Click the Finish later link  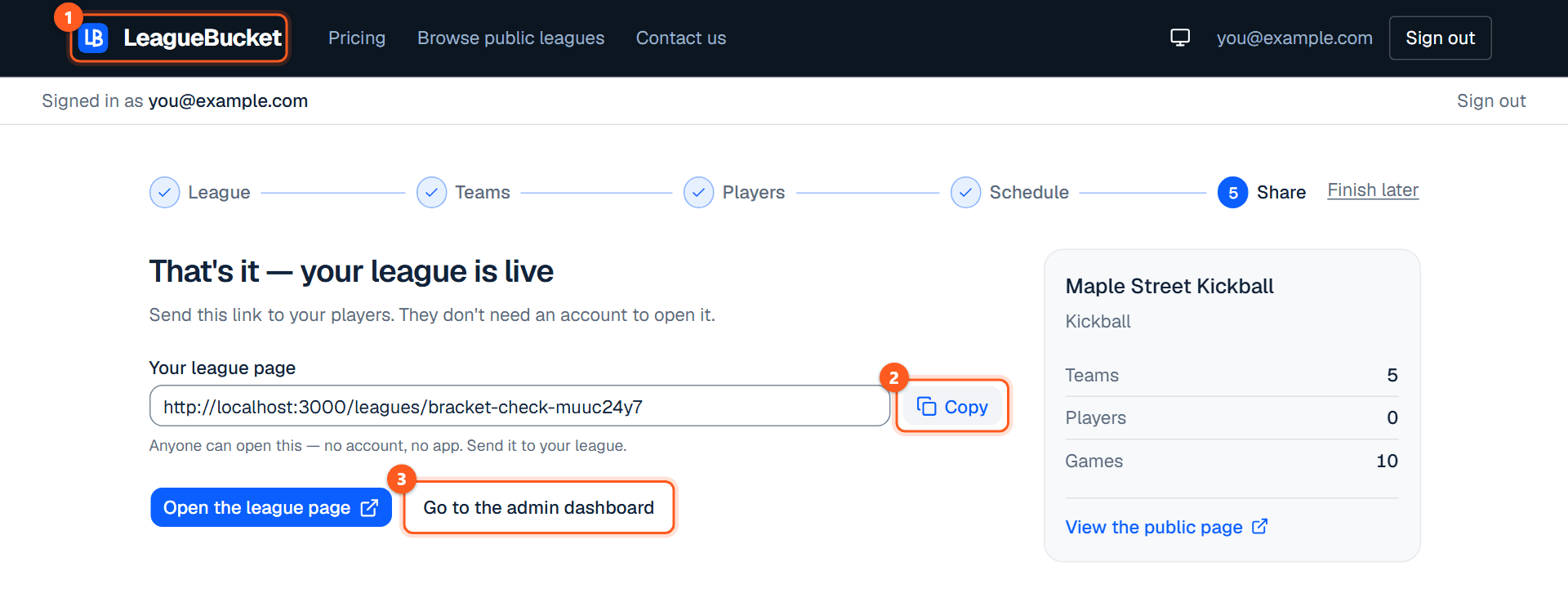1373,190
